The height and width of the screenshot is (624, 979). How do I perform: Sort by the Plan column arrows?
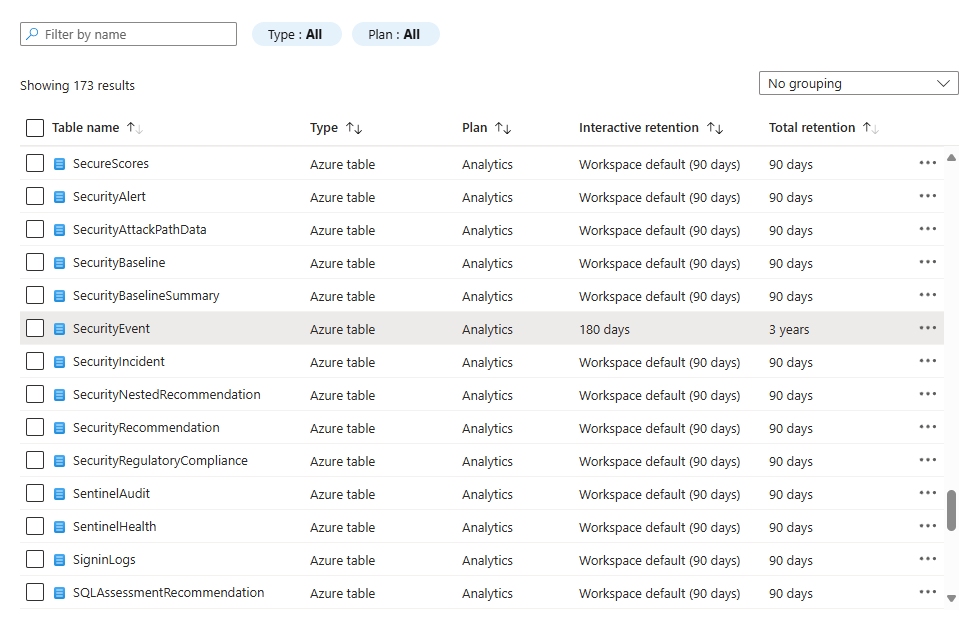point(502,128)
